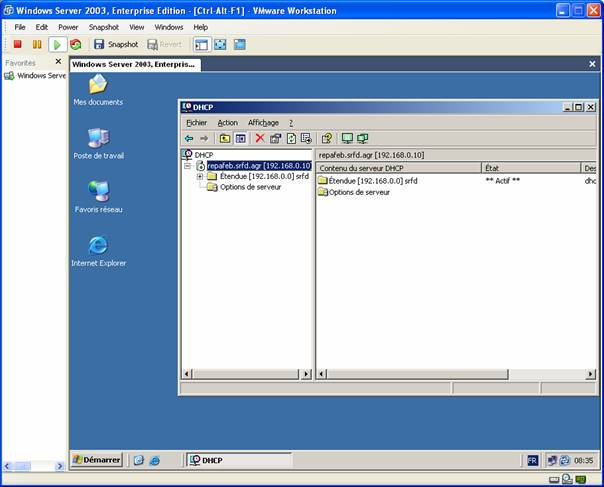Click the Poste de travail desktop icon

[99, 144]
